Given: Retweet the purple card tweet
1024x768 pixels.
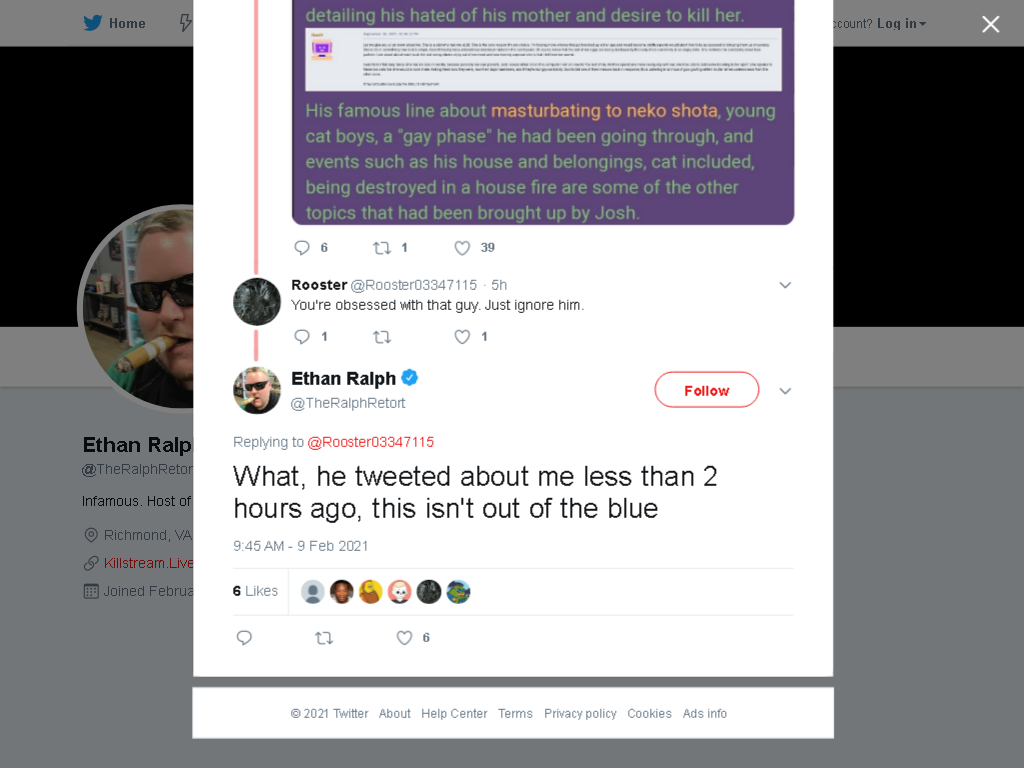Looking at the screenshot, I should pyautogui.click(x=382, y=248).
